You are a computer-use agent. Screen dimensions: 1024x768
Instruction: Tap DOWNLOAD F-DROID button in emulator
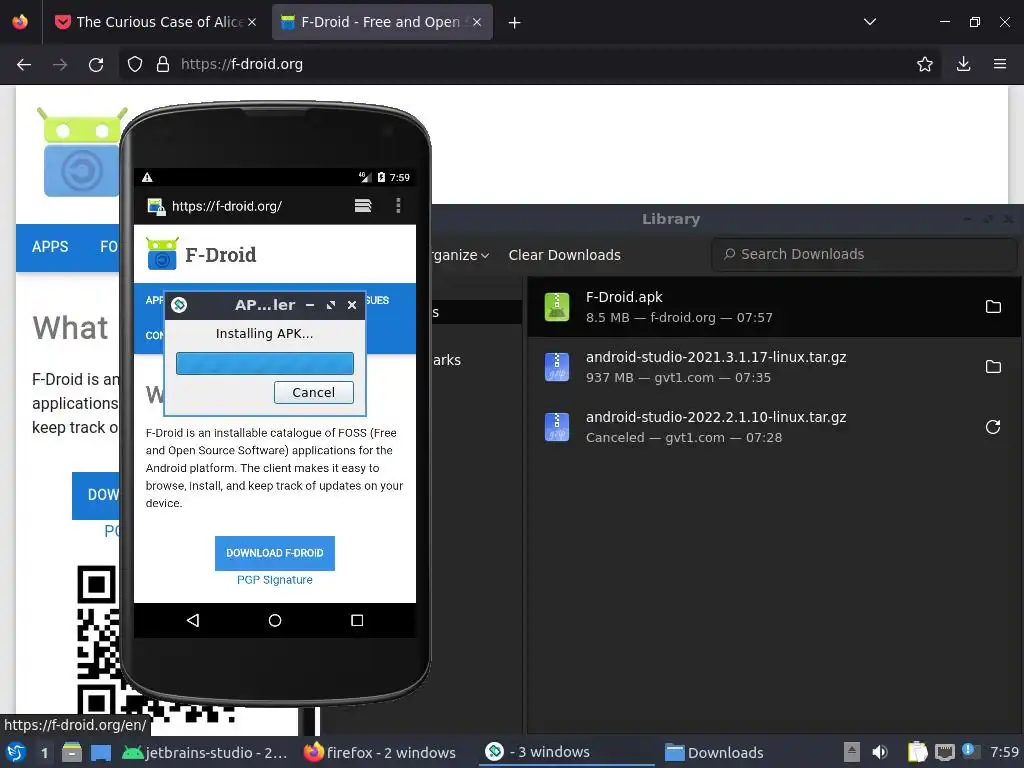point(275,553)
